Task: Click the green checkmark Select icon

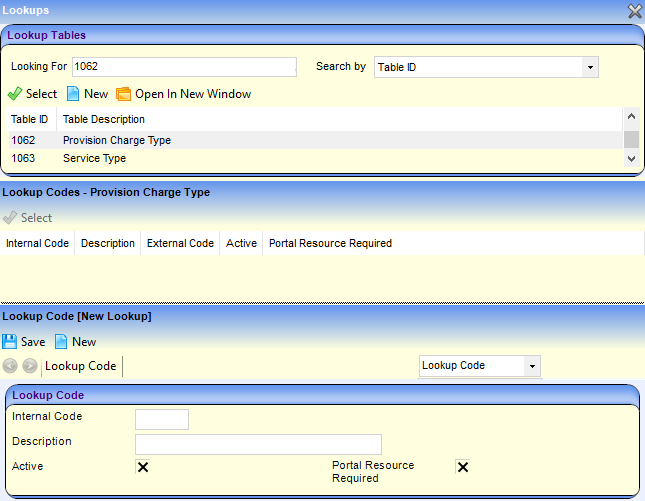Action: [x=14, y=94]
